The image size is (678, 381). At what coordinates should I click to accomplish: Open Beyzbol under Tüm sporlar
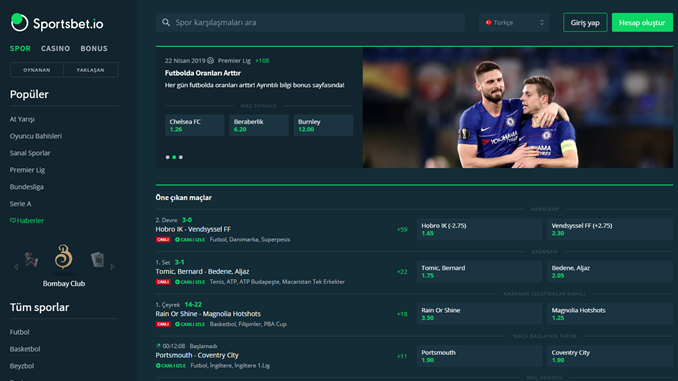22,366
